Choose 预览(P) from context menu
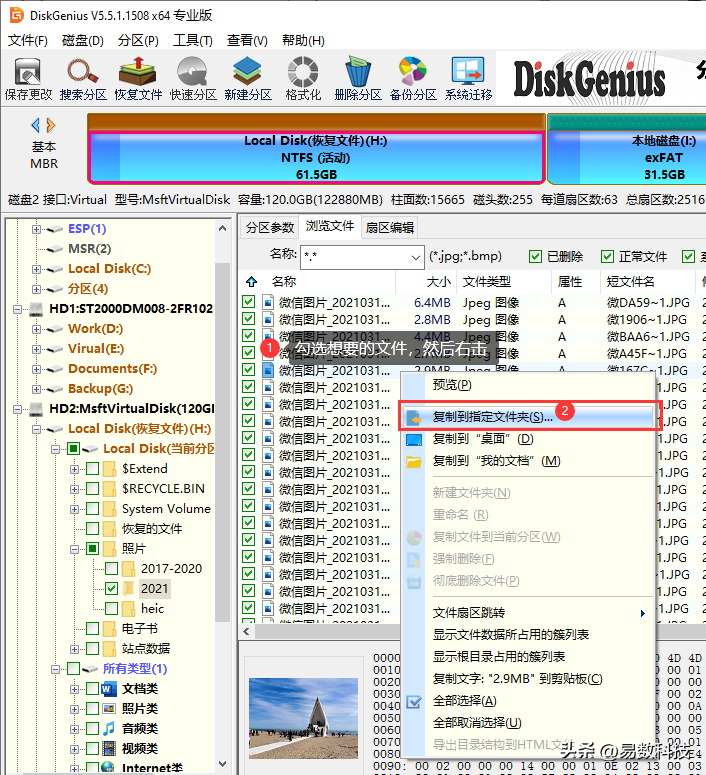This screenshot has height=775, width=706. (x=452, y=385)
